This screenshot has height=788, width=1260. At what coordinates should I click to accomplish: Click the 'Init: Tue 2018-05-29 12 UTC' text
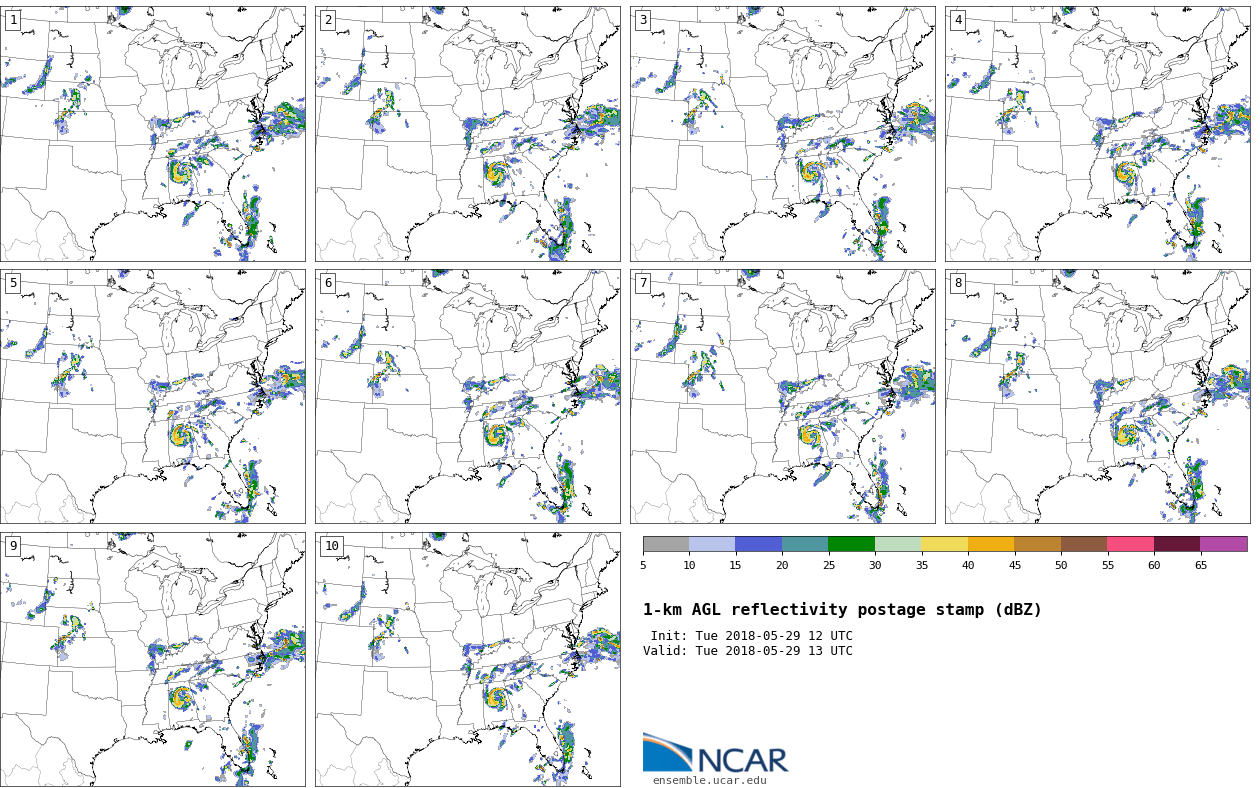[x=752, y=636]
